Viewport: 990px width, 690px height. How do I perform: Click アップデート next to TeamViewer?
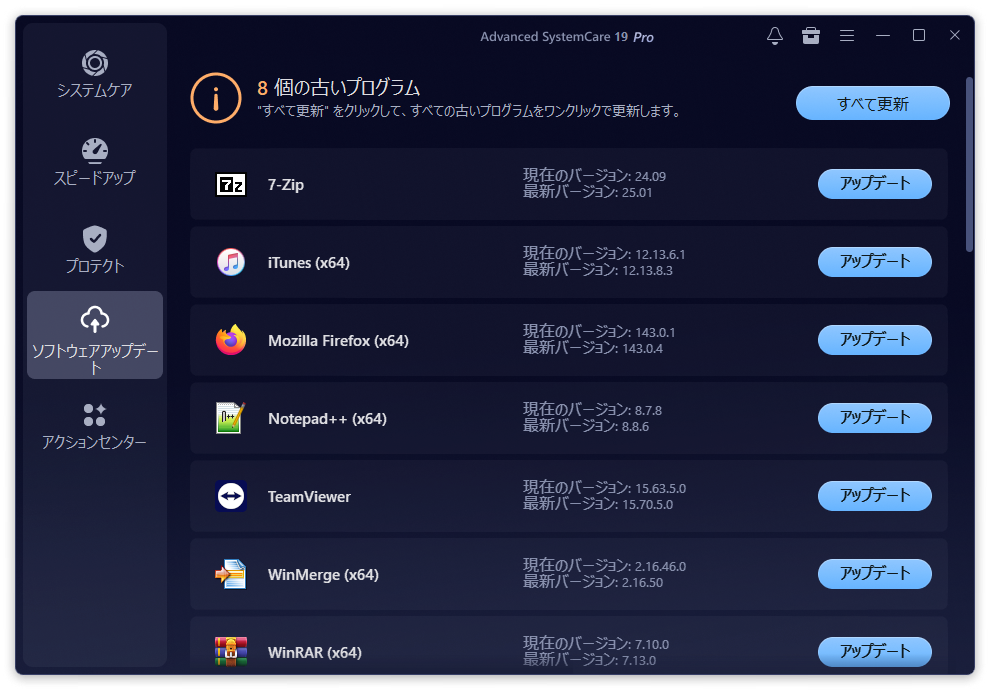click(x=875, y=496)
